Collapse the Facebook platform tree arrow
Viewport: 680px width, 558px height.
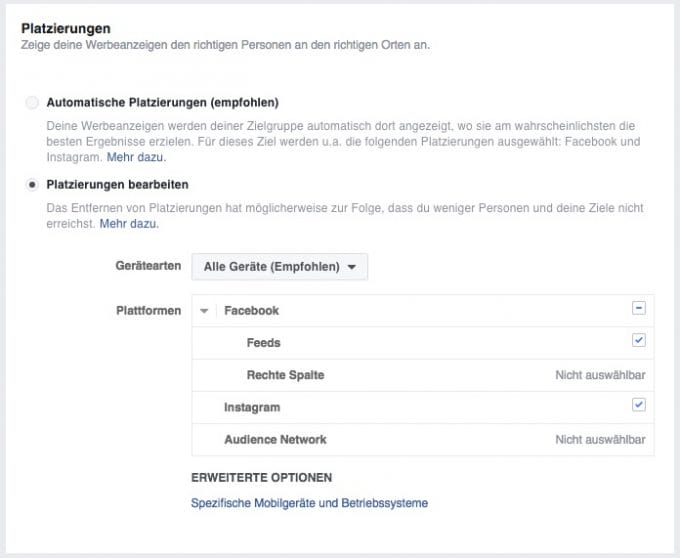click(x=205, y=311)
